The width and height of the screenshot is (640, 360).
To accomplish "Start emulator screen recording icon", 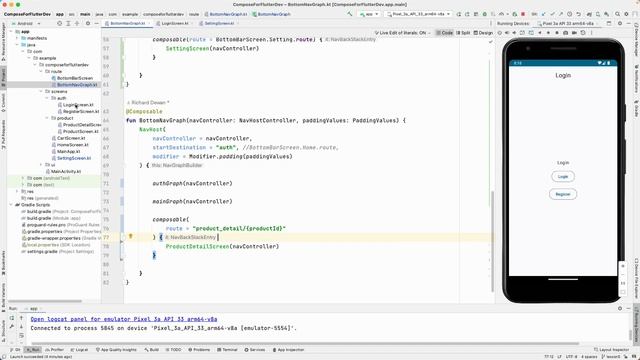I will pos(574,33).
